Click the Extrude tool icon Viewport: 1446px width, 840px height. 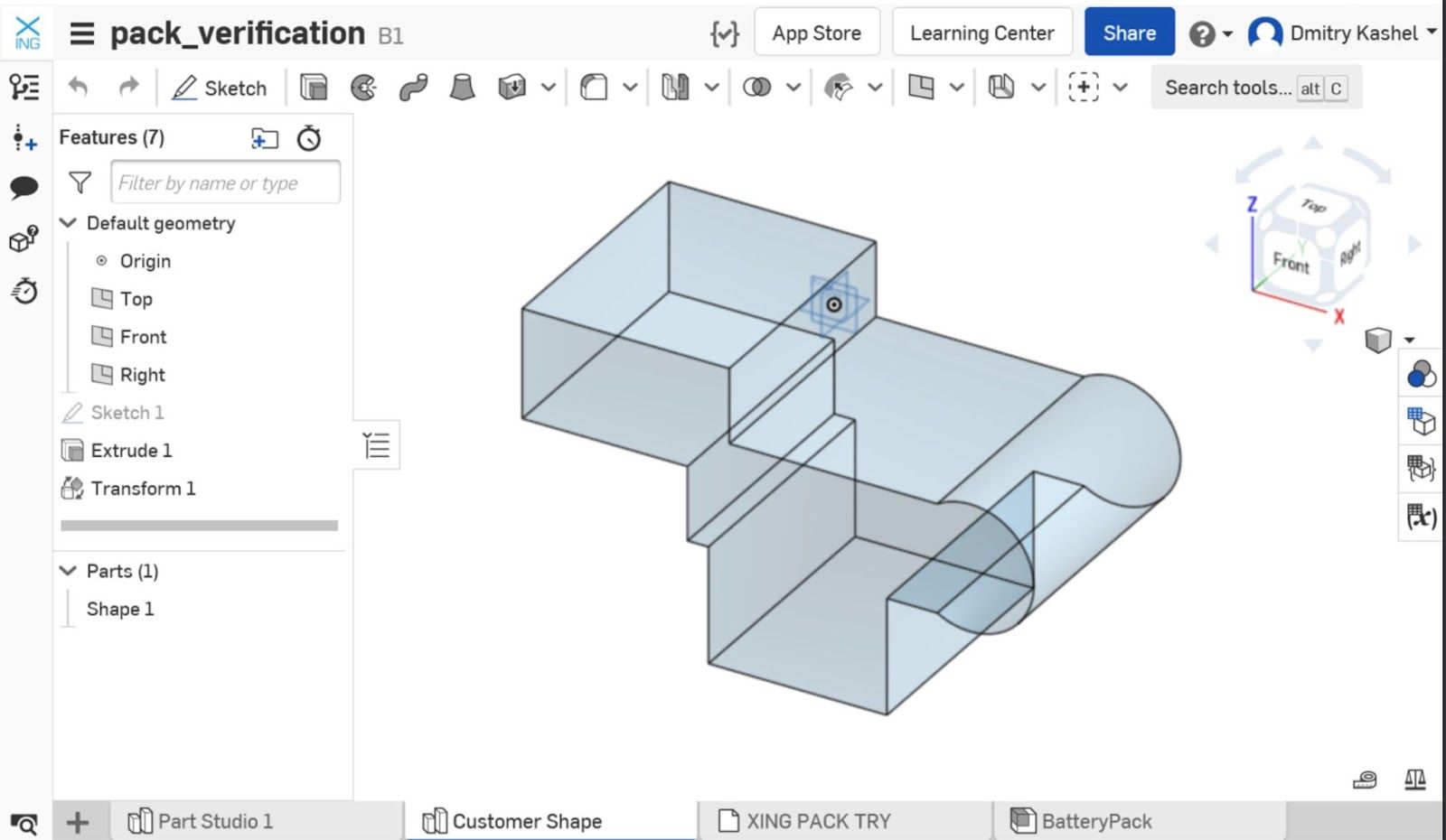(313, 88)
